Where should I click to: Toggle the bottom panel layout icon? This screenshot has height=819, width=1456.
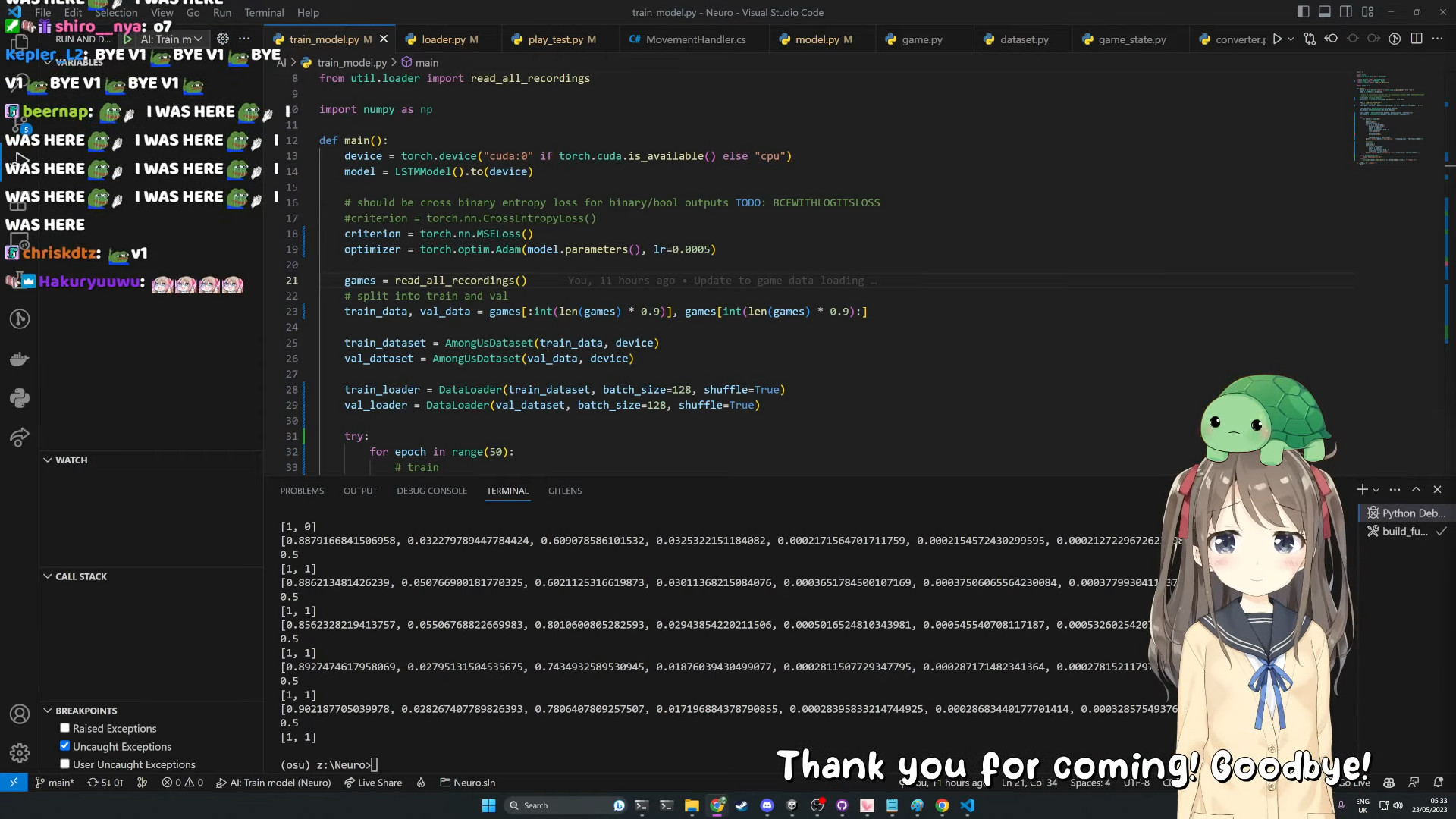click(x=1324, y=11)
